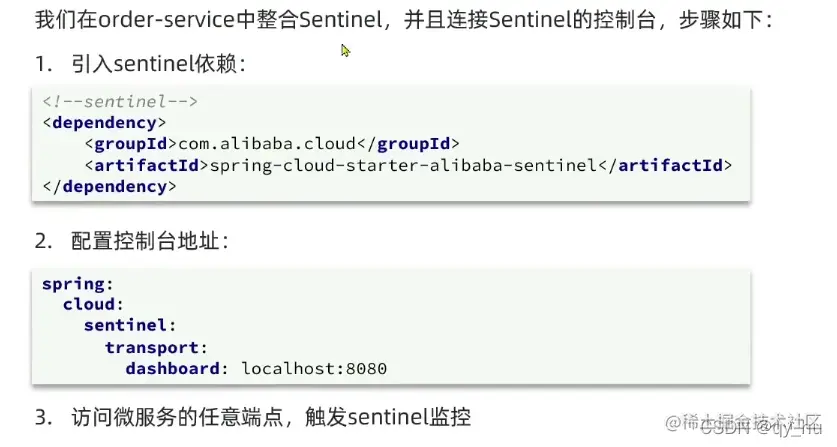Select the com.alibaba.cloud groupId value
837x447 pixels.
pyautogui.click(x=267, y=144)
